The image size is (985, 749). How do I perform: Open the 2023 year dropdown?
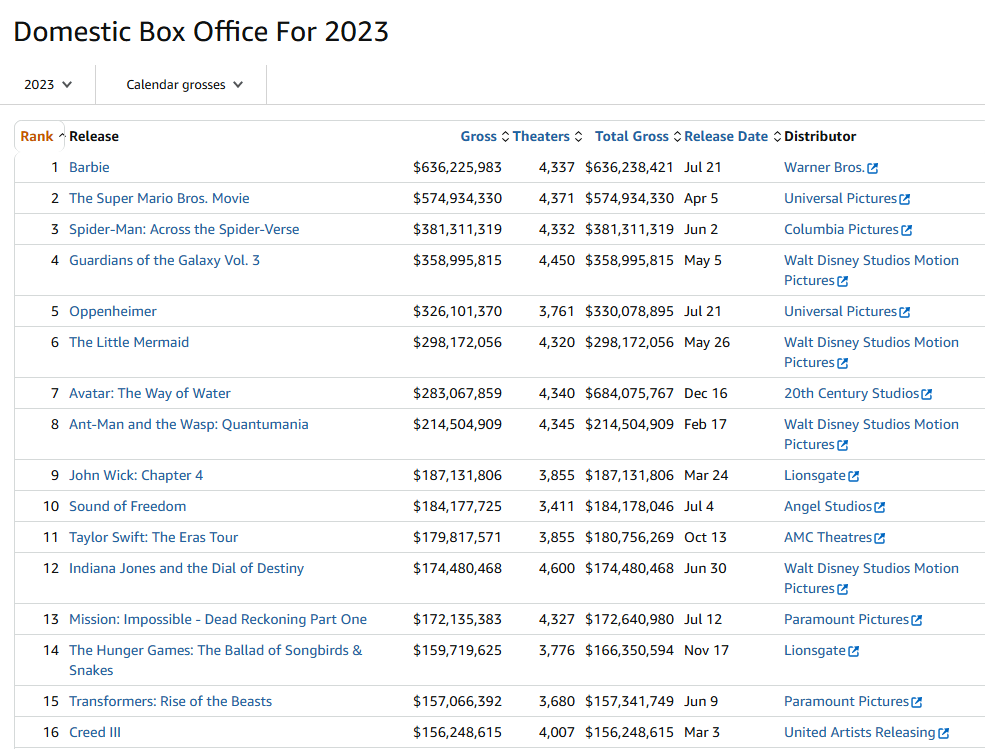[48, 85]
